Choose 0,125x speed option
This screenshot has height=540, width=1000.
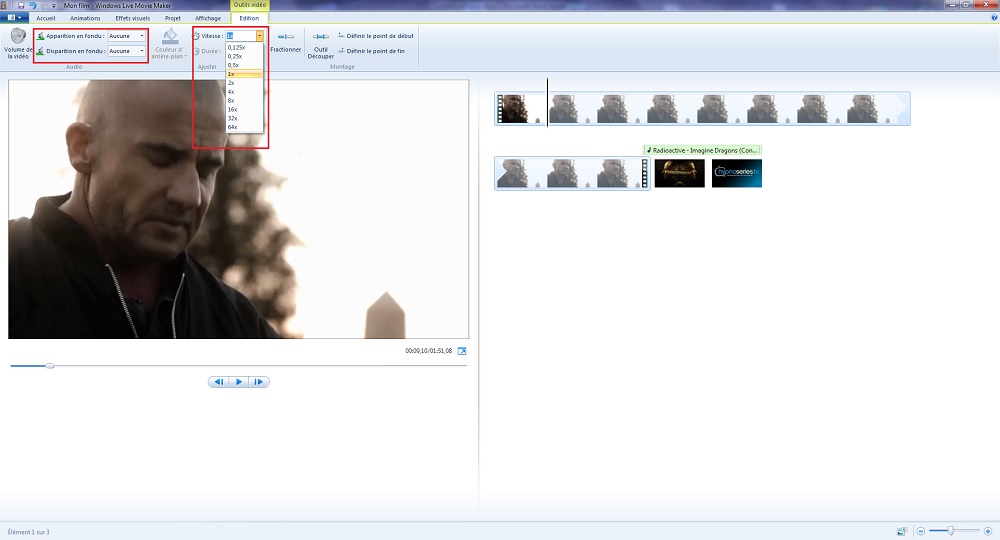244,47
